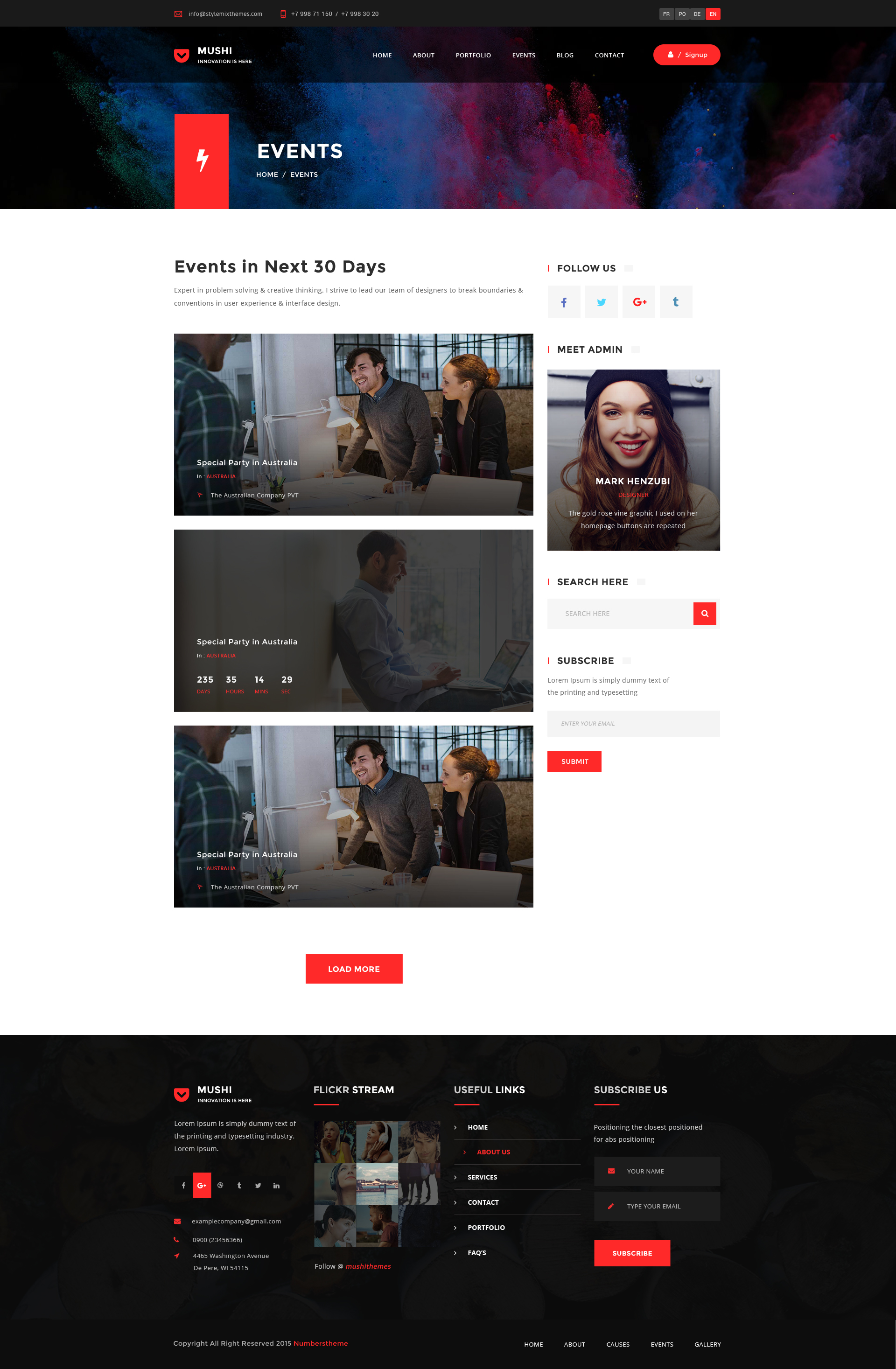
Task: Click the Load More button
Action: 353,969
